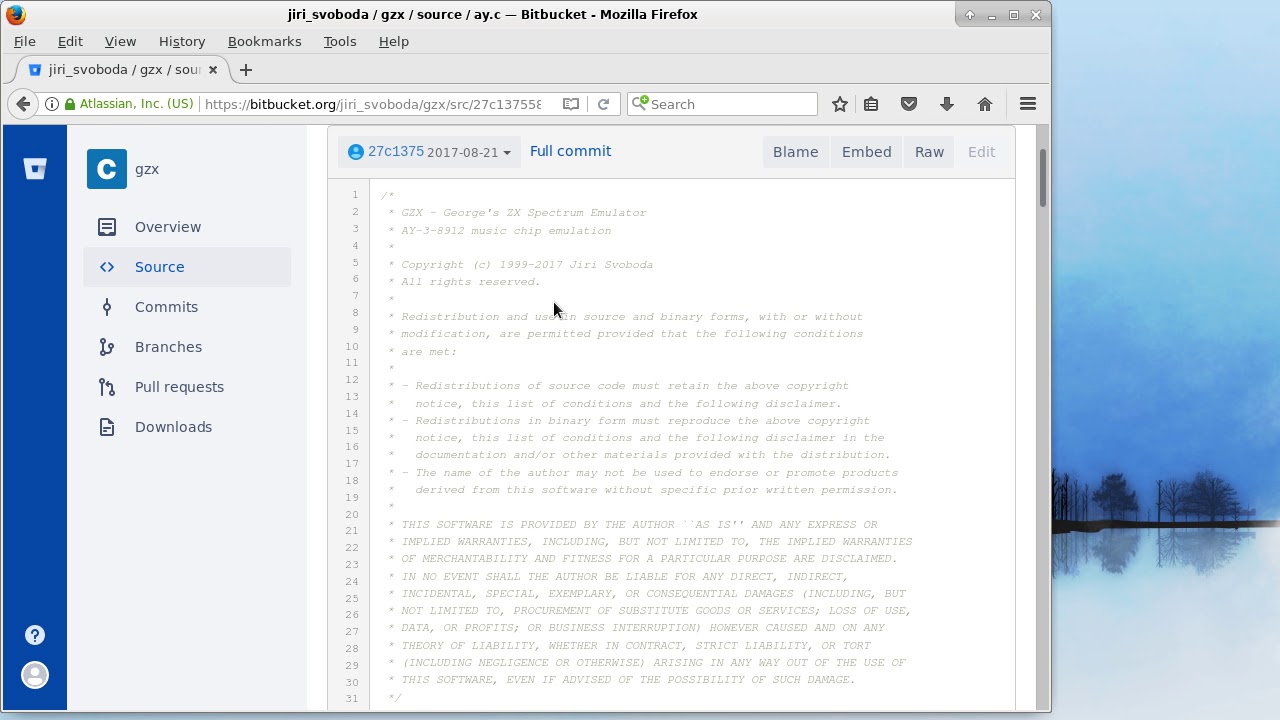Screen dimensions: 1280x720
Task: Toggle reader view icon in address bar
Action: click(x=571, y=104)
